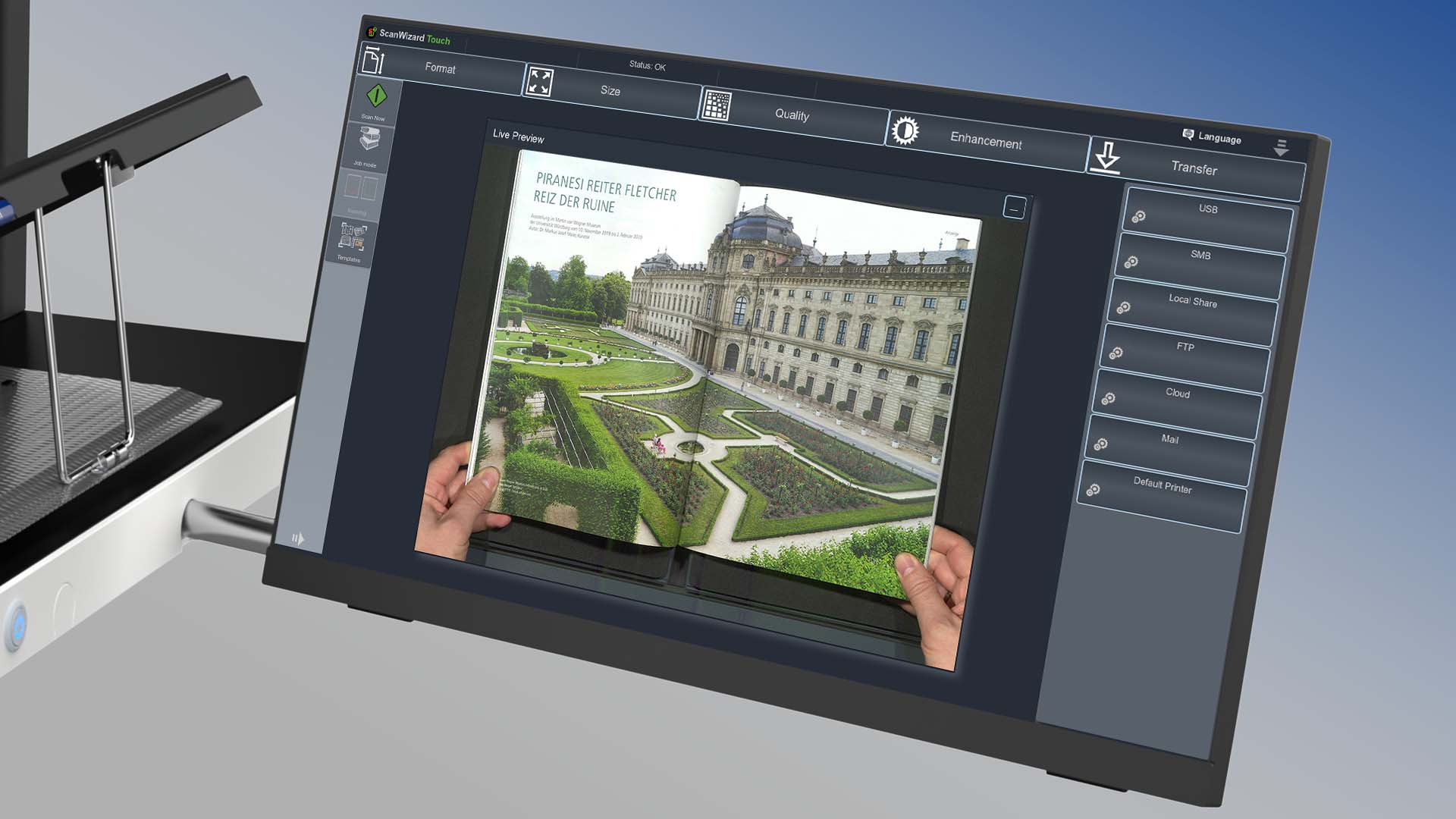Click the Quality grid icon
The width and height of the screenshot is (1456, 819).
point(716,105)
